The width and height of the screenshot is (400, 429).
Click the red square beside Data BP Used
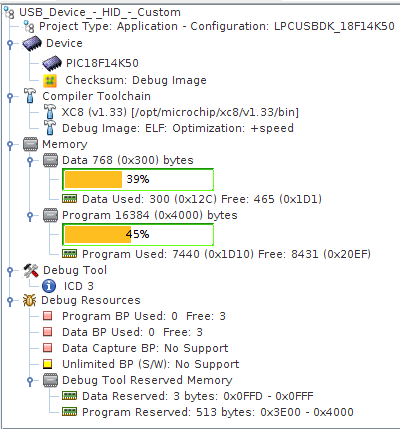(x=48, y=332)
